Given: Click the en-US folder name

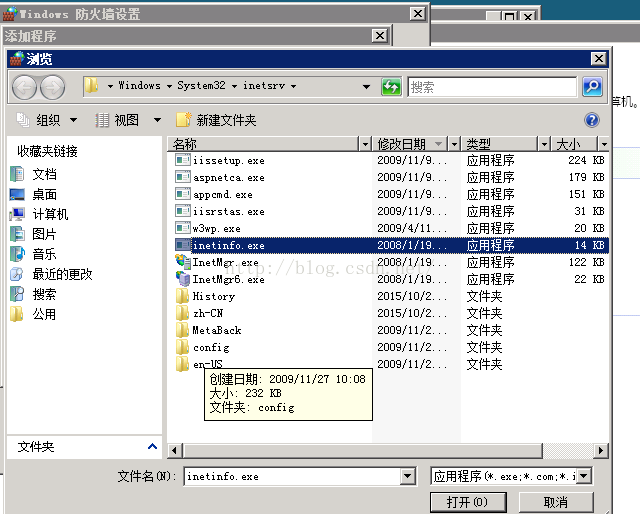Looking at the screenshot, I should 208,364.
